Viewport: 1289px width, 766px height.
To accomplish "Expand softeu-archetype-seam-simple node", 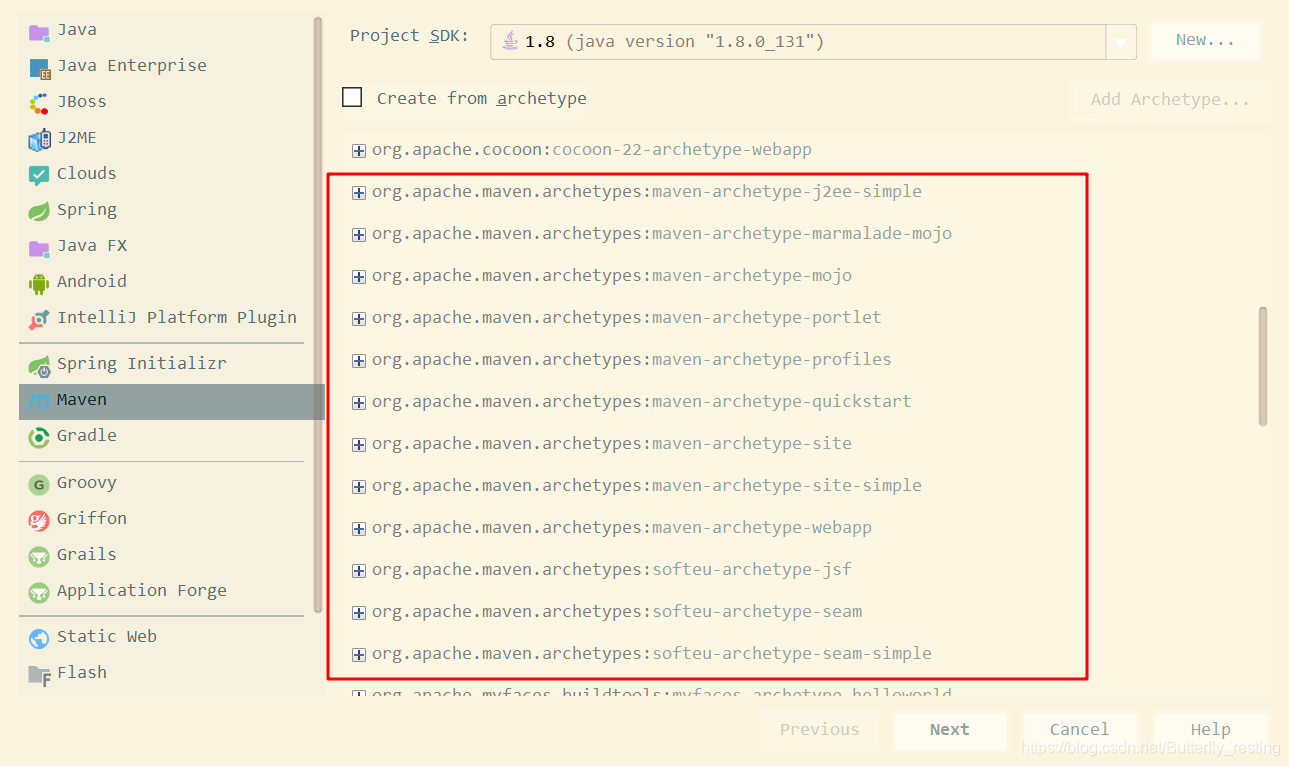I will [x=359, y=655].
